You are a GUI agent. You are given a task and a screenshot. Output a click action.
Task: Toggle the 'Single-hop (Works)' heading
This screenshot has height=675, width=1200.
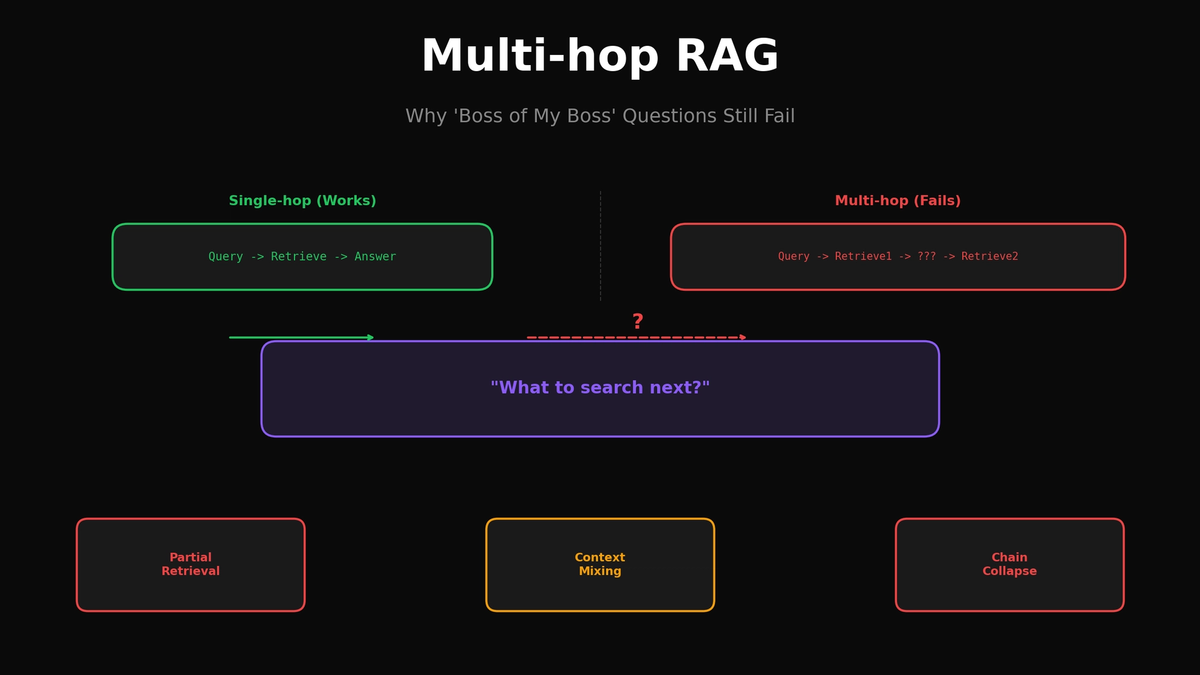302,200
